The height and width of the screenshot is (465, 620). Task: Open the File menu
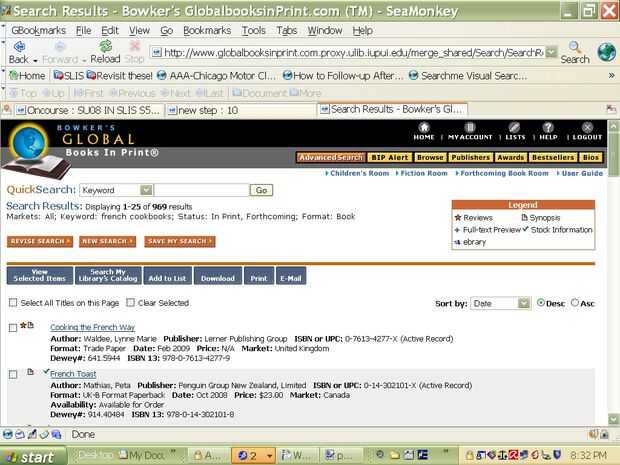[x=83, y=30]
